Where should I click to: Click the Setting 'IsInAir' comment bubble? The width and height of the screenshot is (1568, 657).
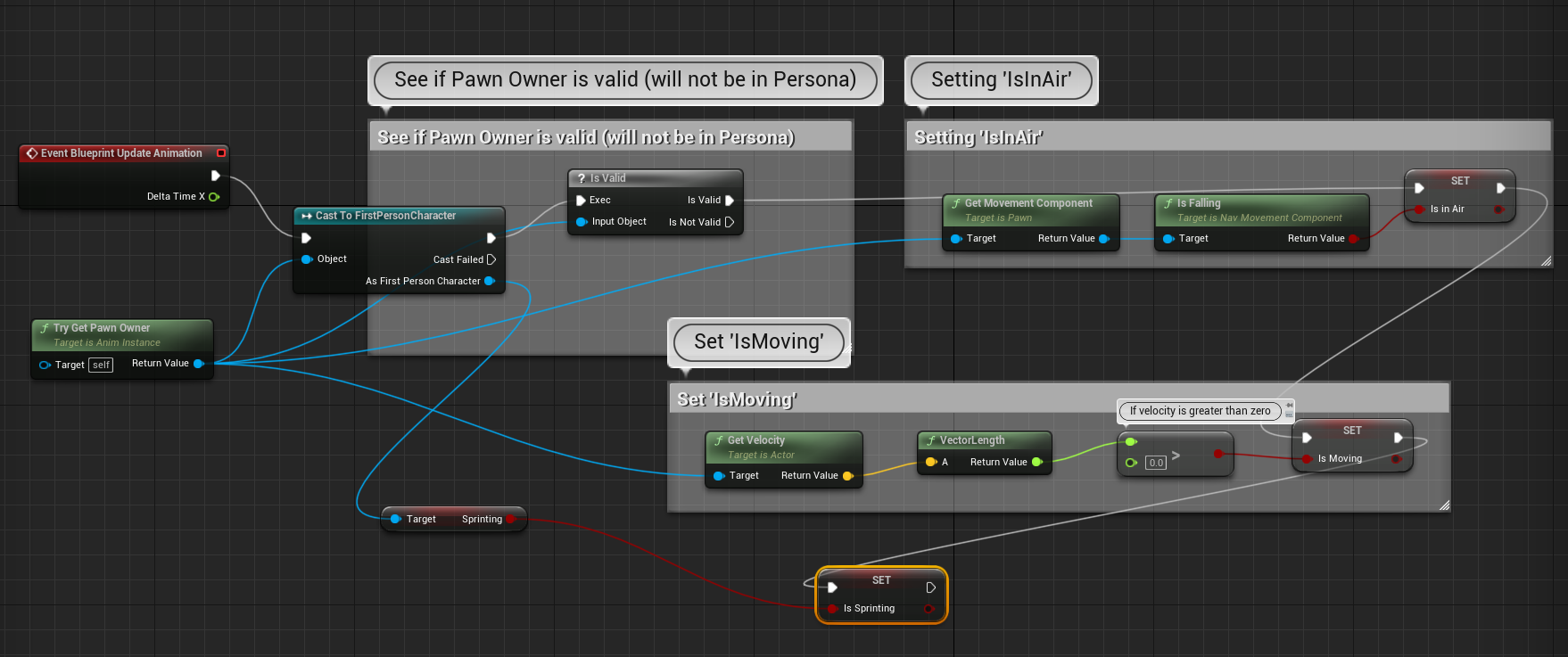tap(1001, 80)
